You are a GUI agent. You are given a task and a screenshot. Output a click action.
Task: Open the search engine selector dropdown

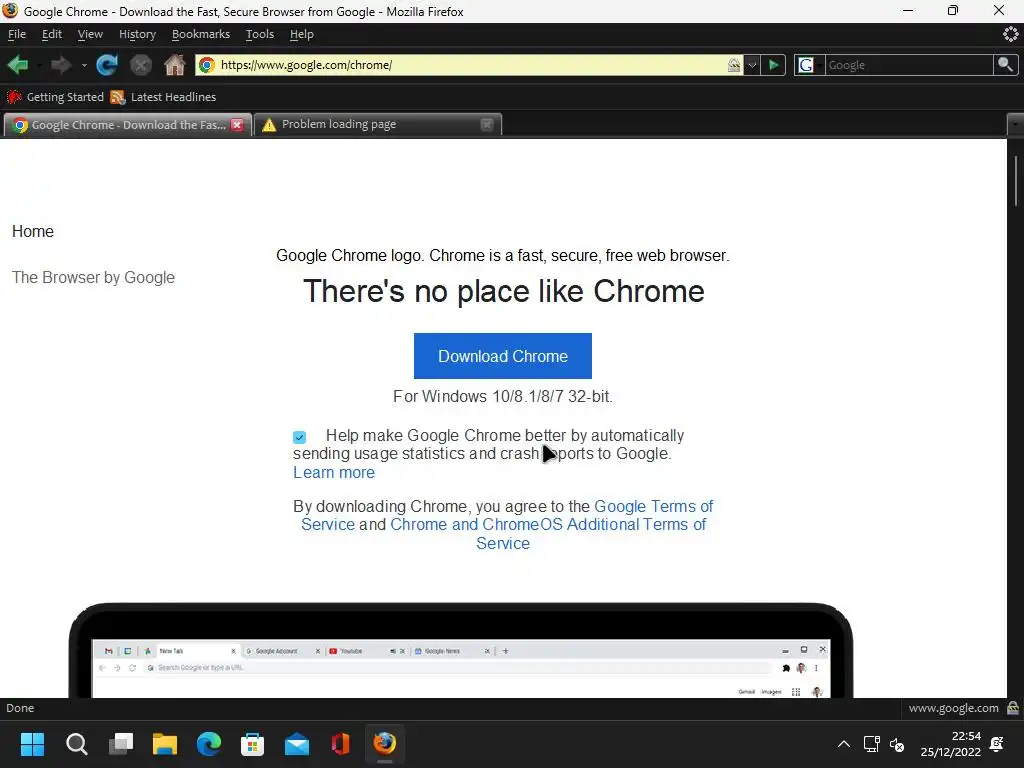pos(809,65)
